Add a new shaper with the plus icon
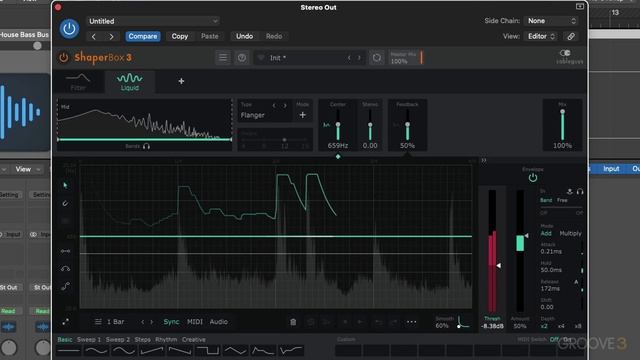 pyautogui.click(x=181, y=81)
